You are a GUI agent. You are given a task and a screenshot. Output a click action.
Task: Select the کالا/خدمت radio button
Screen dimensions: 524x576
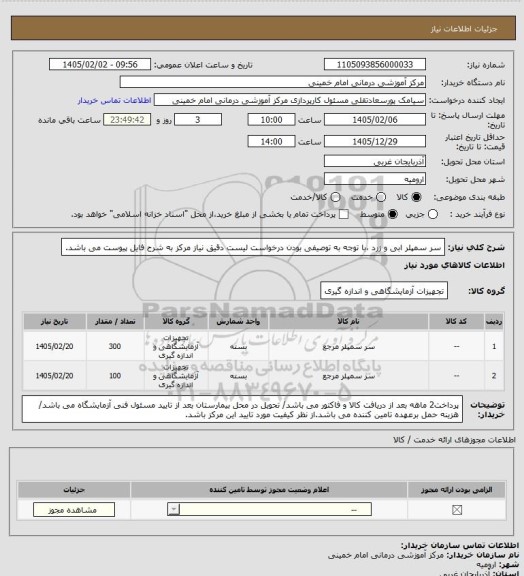tap(335, 197)
